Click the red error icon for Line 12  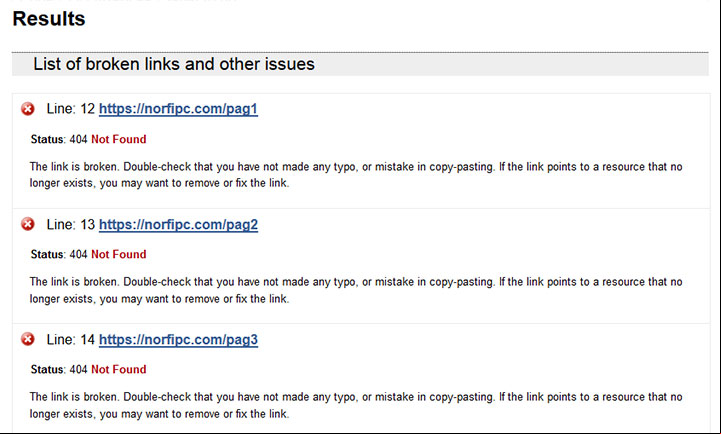pyautogui.click(x=28, y=109)
